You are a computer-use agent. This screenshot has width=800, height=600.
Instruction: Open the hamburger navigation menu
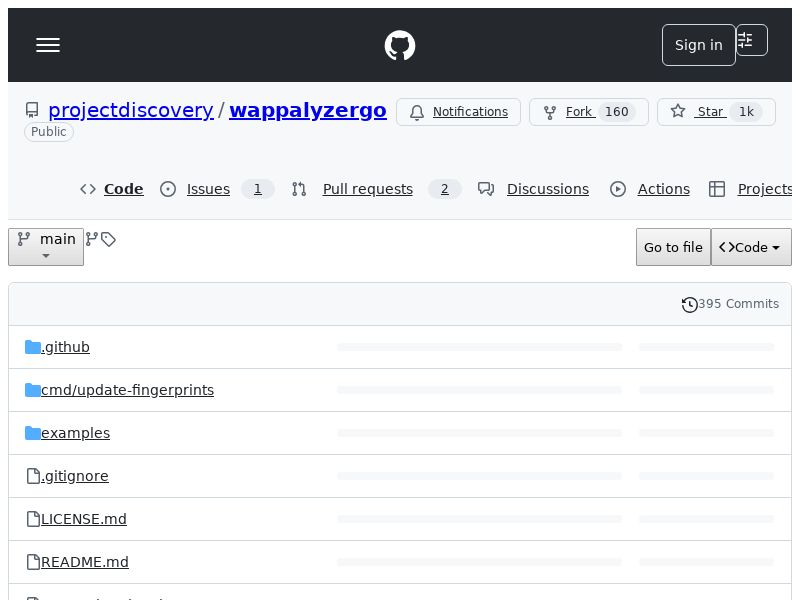(48, 45)
